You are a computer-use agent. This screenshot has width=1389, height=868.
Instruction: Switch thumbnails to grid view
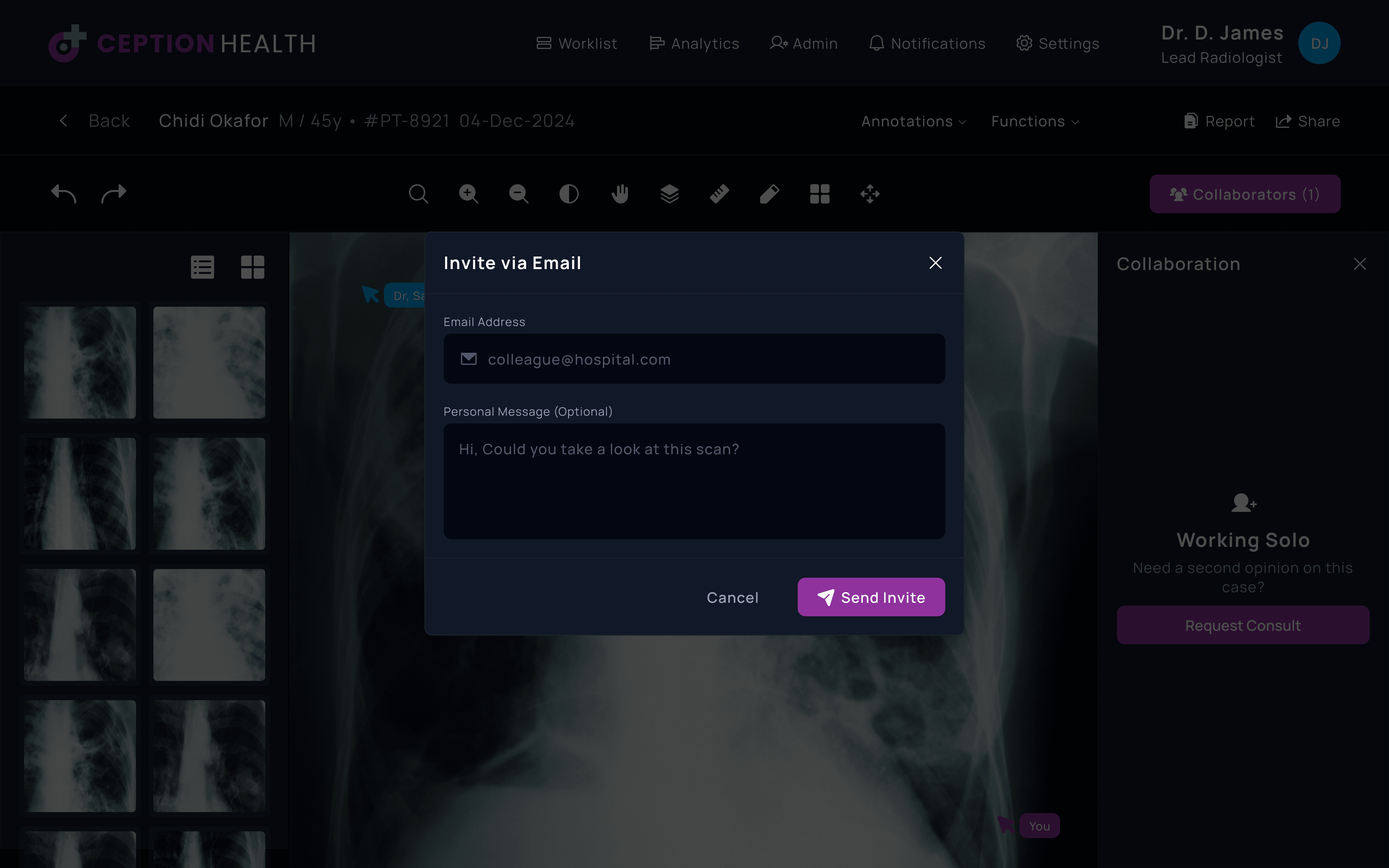252,267
